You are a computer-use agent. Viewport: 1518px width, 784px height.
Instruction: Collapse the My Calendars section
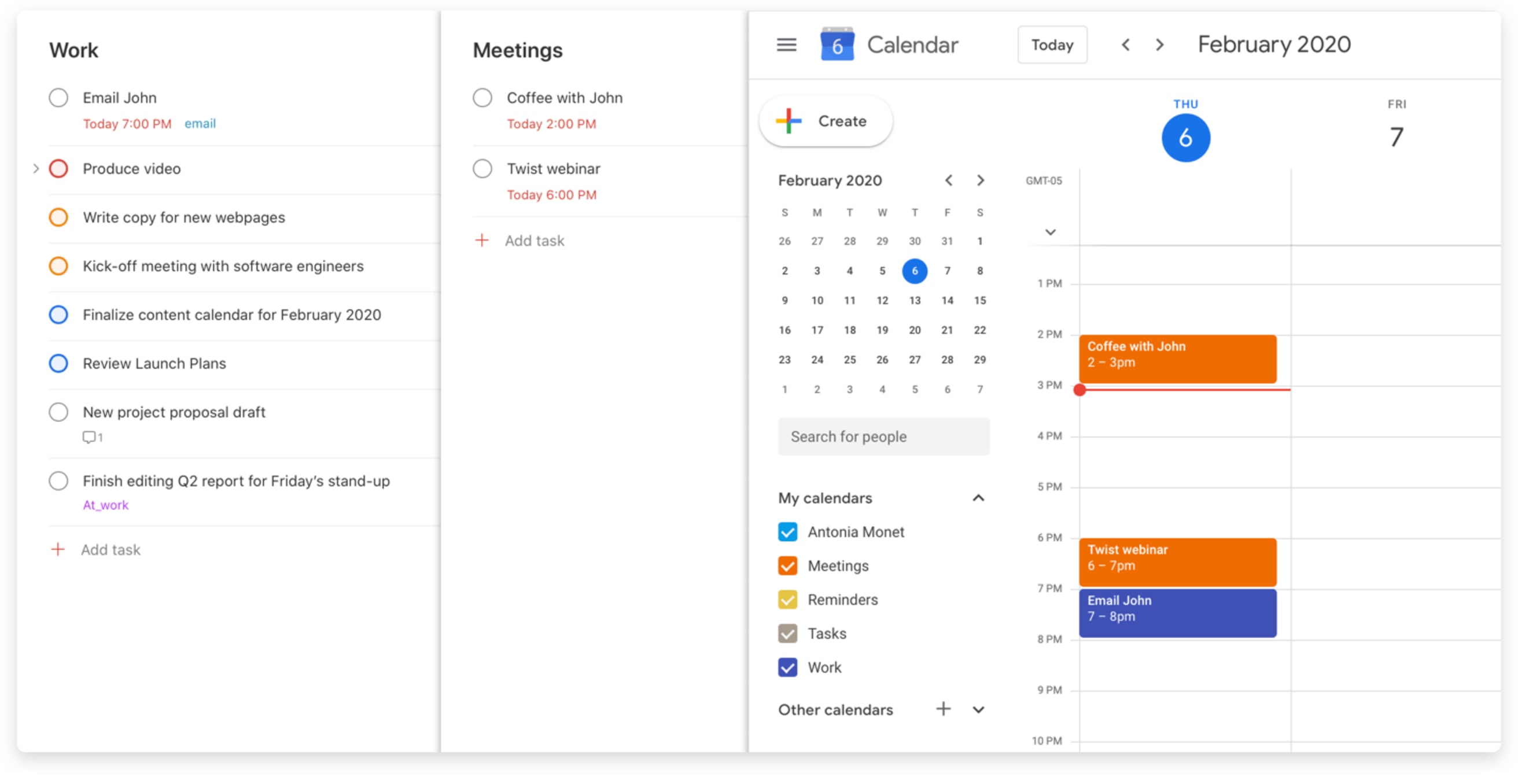click(978, 498)
